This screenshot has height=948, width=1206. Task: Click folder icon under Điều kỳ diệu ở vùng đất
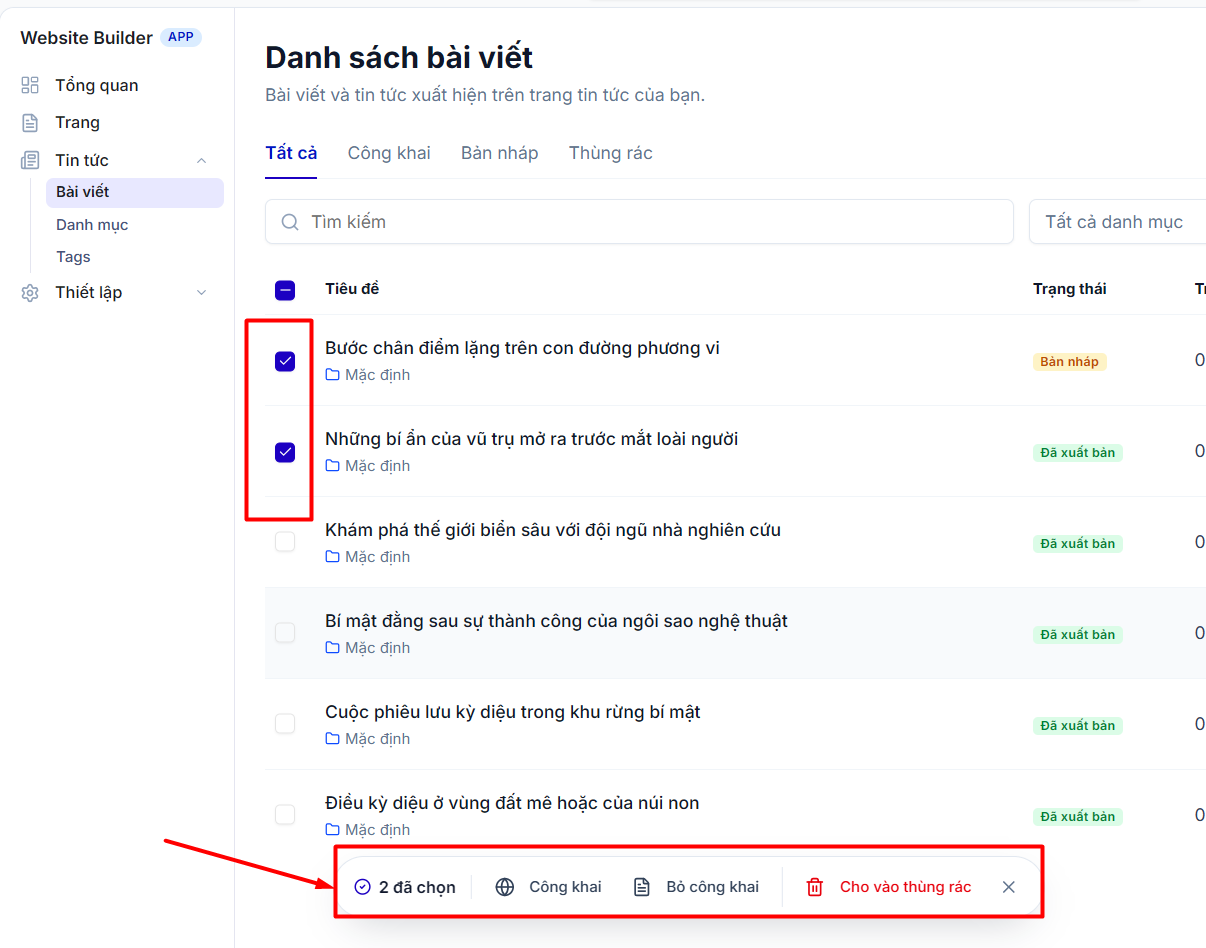coord(333,830)
